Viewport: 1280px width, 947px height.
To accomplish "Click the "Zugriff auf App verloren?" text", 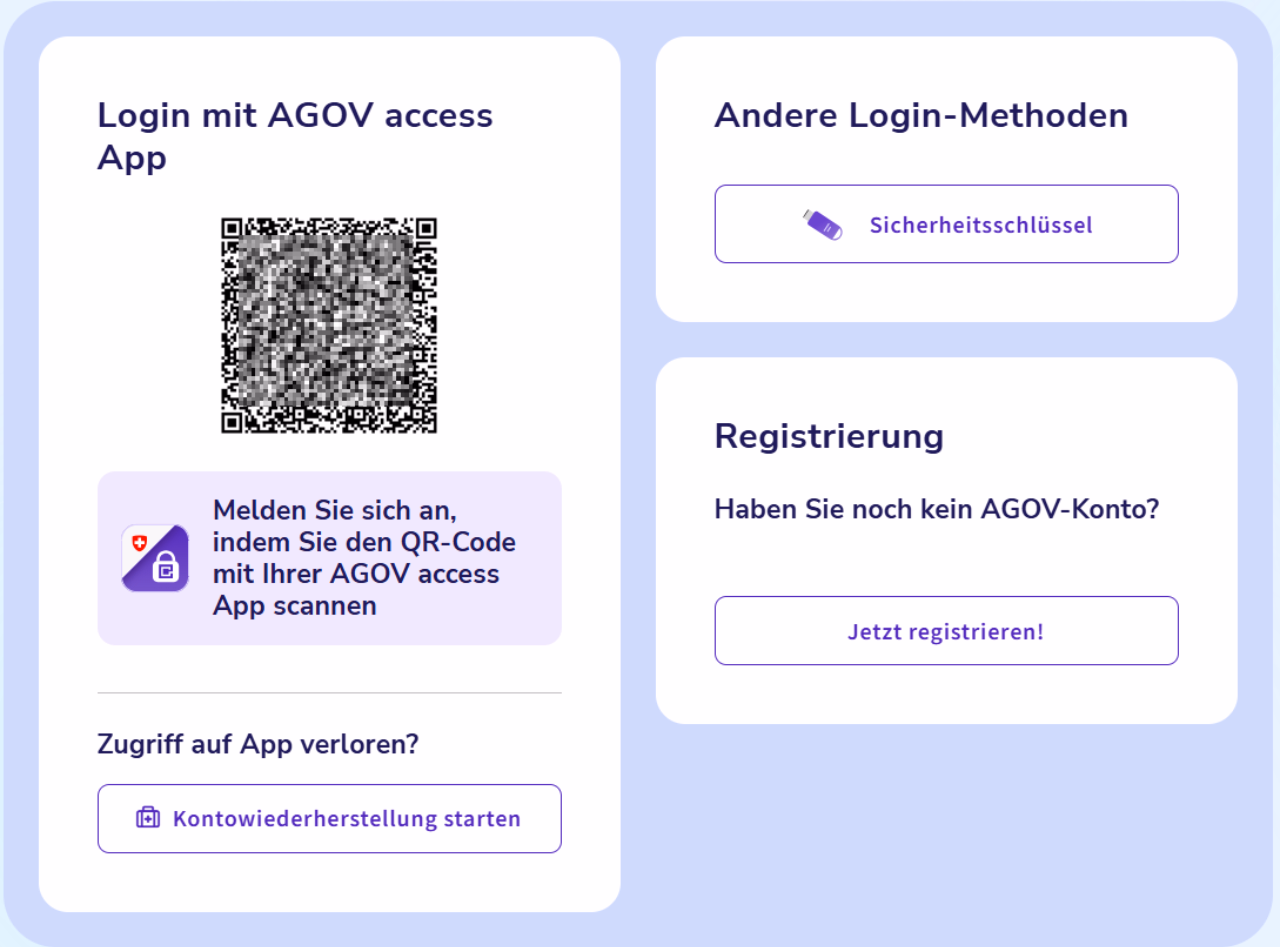I will point(258,744).
